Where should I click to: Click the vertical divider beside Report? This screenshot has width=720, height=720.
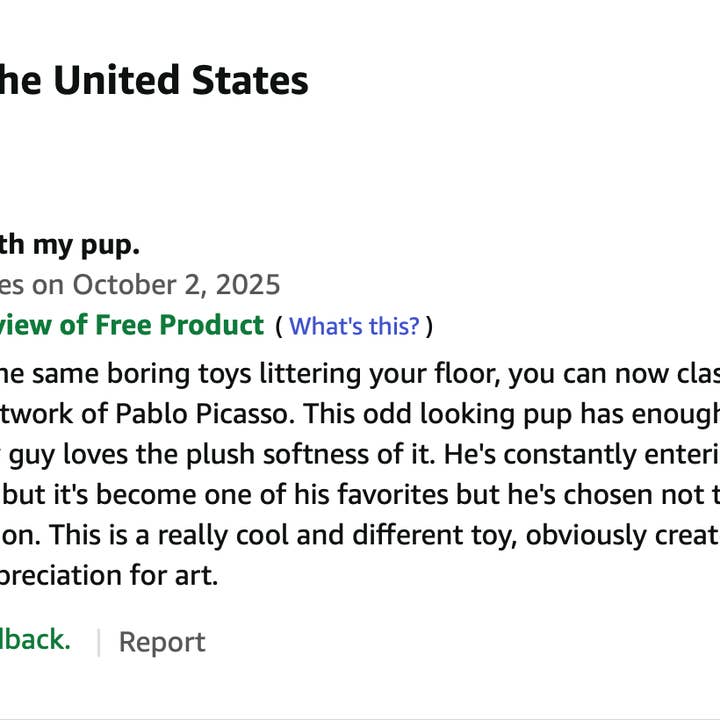[98, 642]
